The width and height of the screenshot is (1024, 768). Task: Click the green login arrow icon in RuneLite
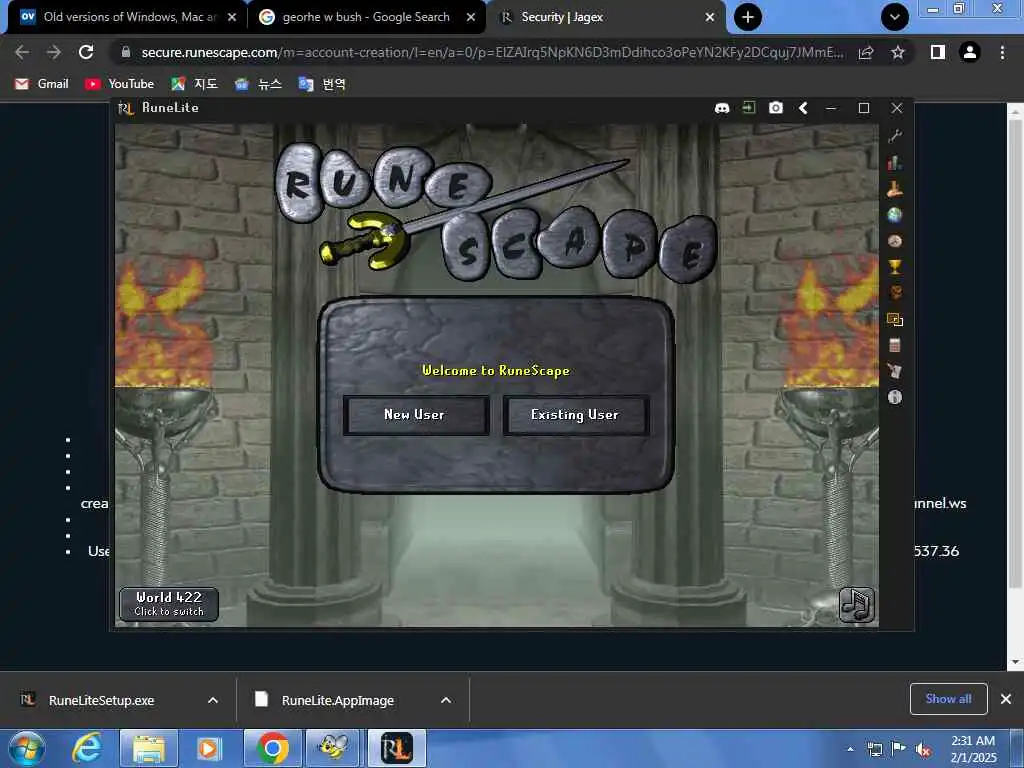tap(748, 108)
